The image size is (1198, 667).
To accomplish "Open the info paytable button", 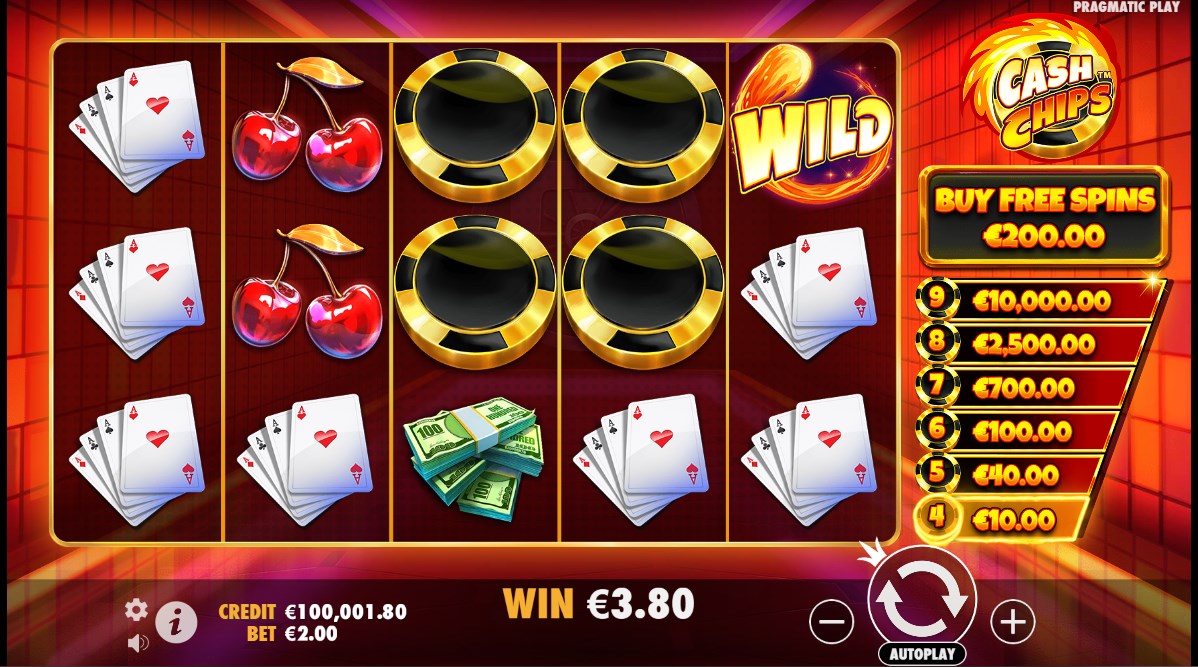I will (176, 623).
